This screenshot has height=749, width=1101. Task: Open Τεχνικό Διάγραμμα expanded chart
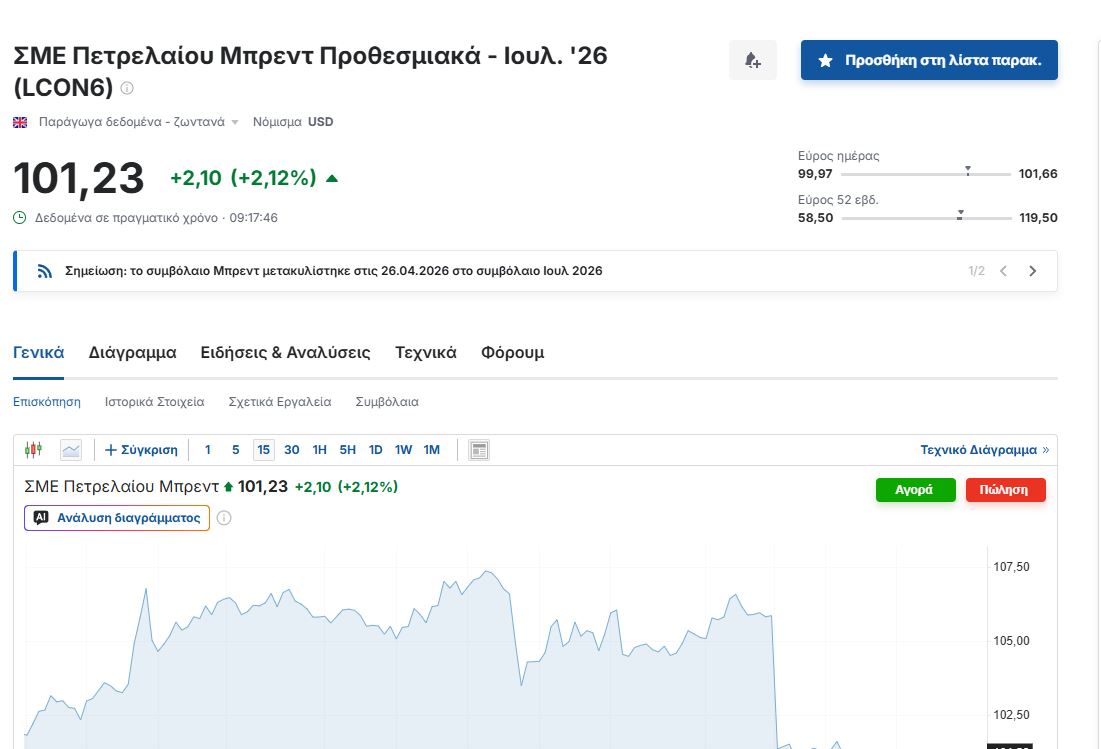click(x=984, y=450)
